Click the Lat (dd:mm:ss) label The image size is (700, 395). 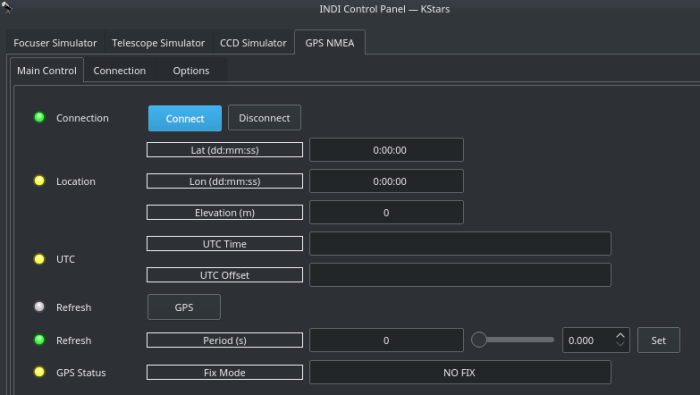(225, 150)
